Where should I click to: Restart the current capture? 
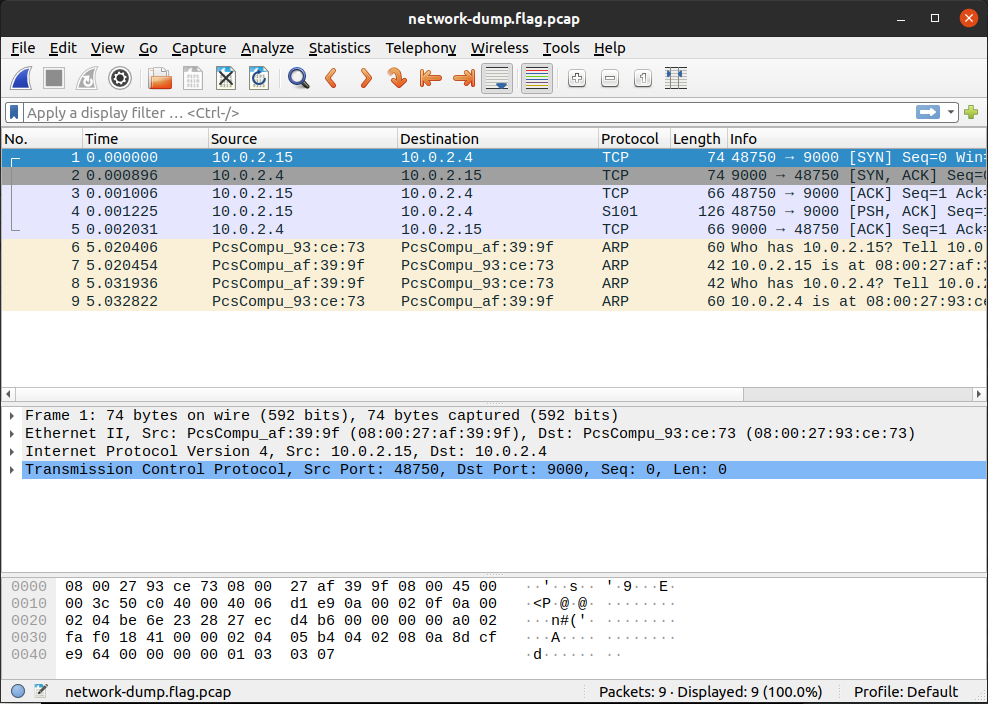pyautogui.click(x=86, y=78)
